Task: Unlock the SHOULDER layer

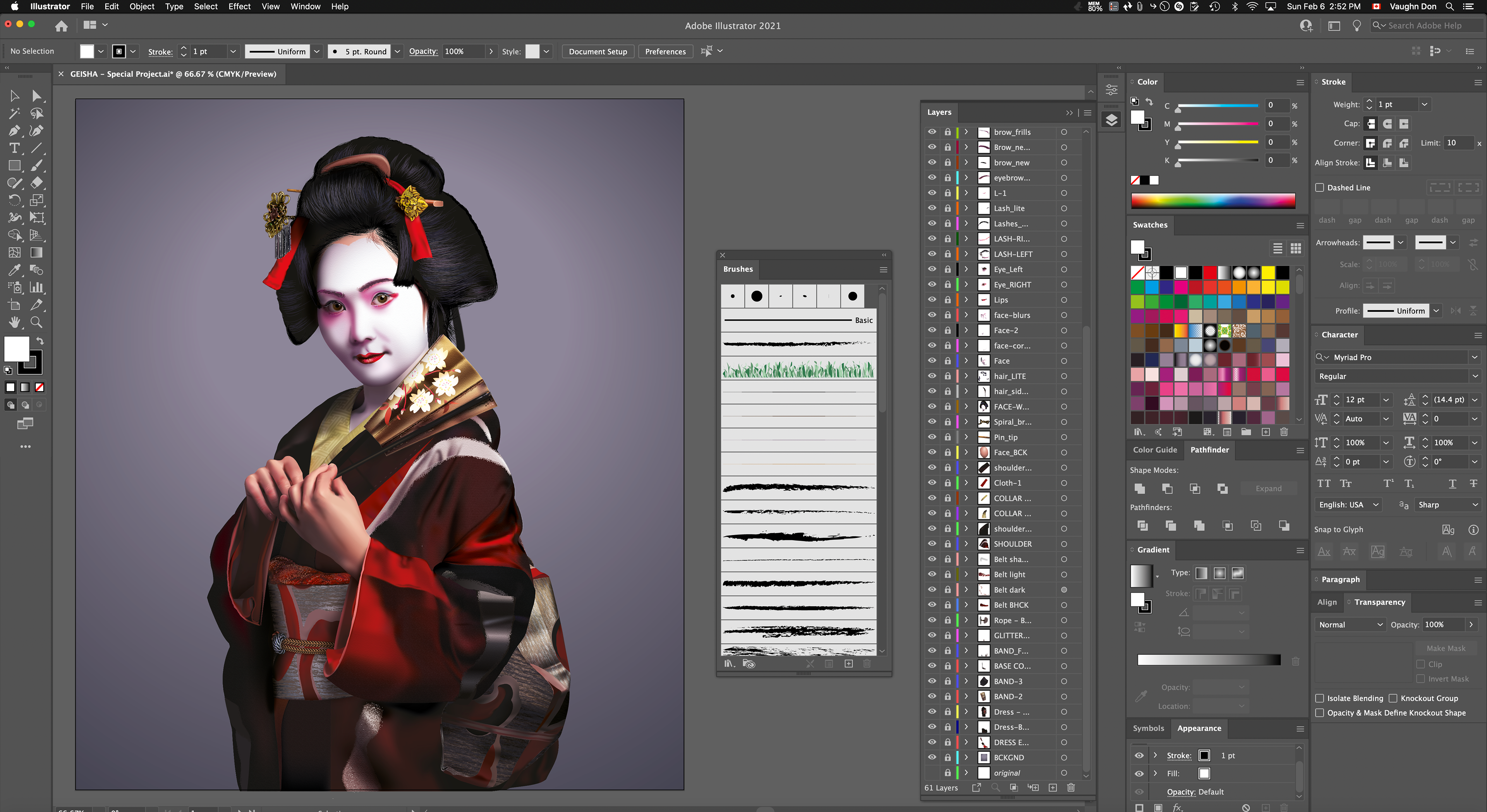Action: tap(947, 544)
